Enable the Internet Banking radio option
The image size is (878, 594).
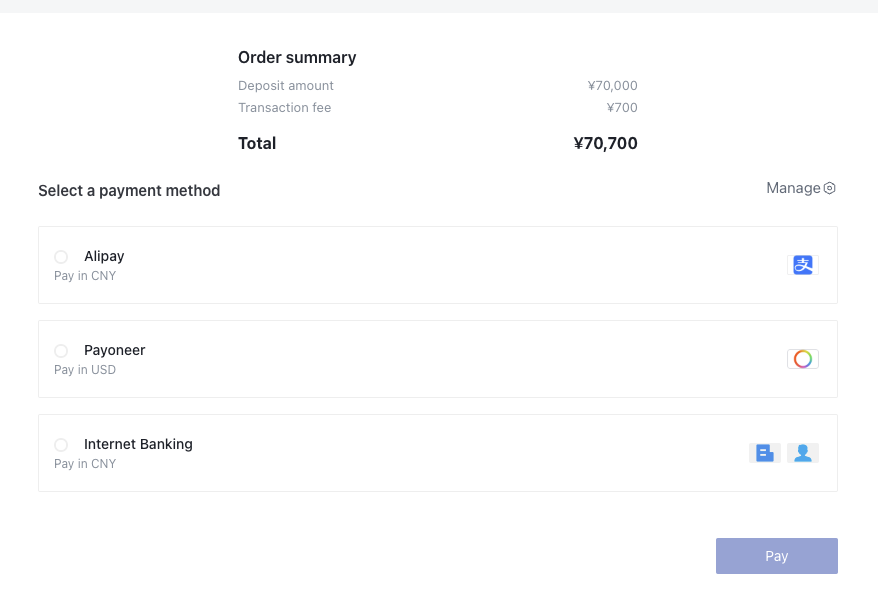[x=61, y=445]
